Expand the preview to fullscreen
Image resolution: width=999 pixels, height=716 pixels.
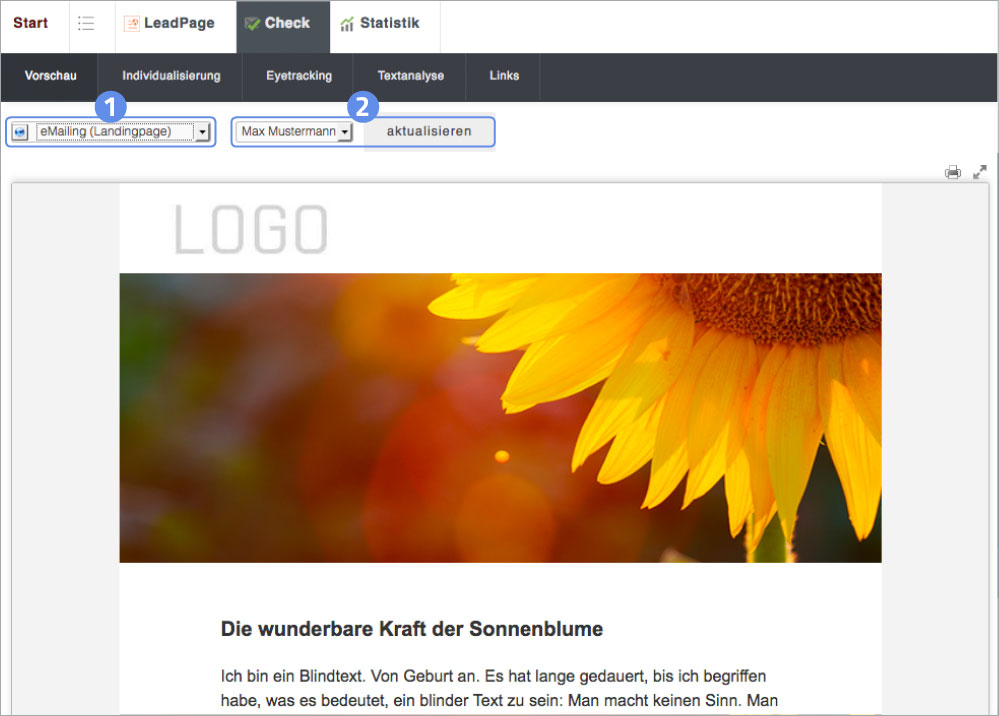[x=980, y=172]
